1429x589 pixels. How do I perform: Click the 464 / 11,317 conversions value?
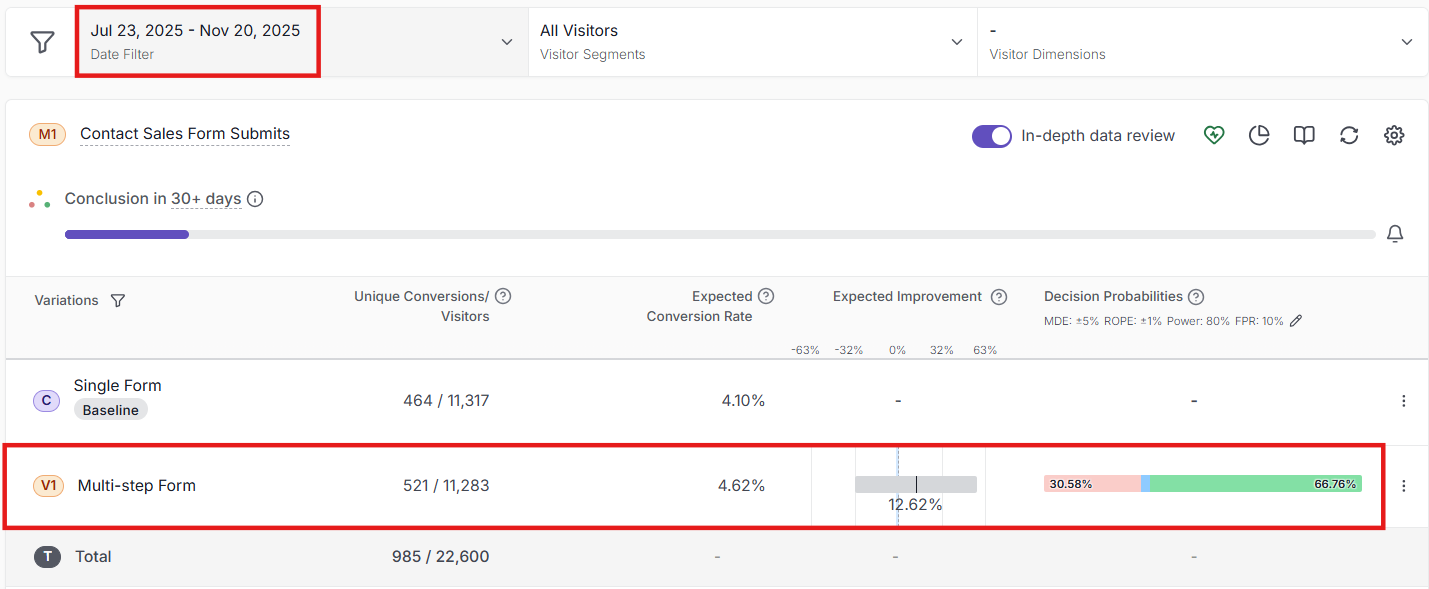click(446, 401)
